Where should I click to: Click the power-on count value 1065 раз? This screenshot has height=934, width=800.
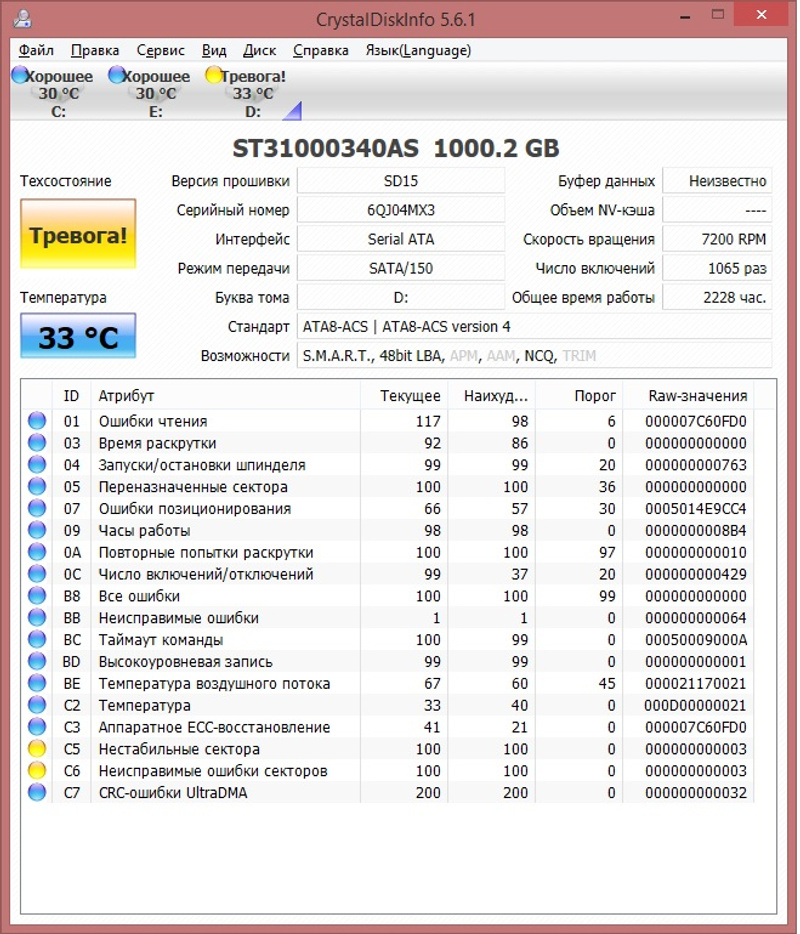[x=717, y=268]
